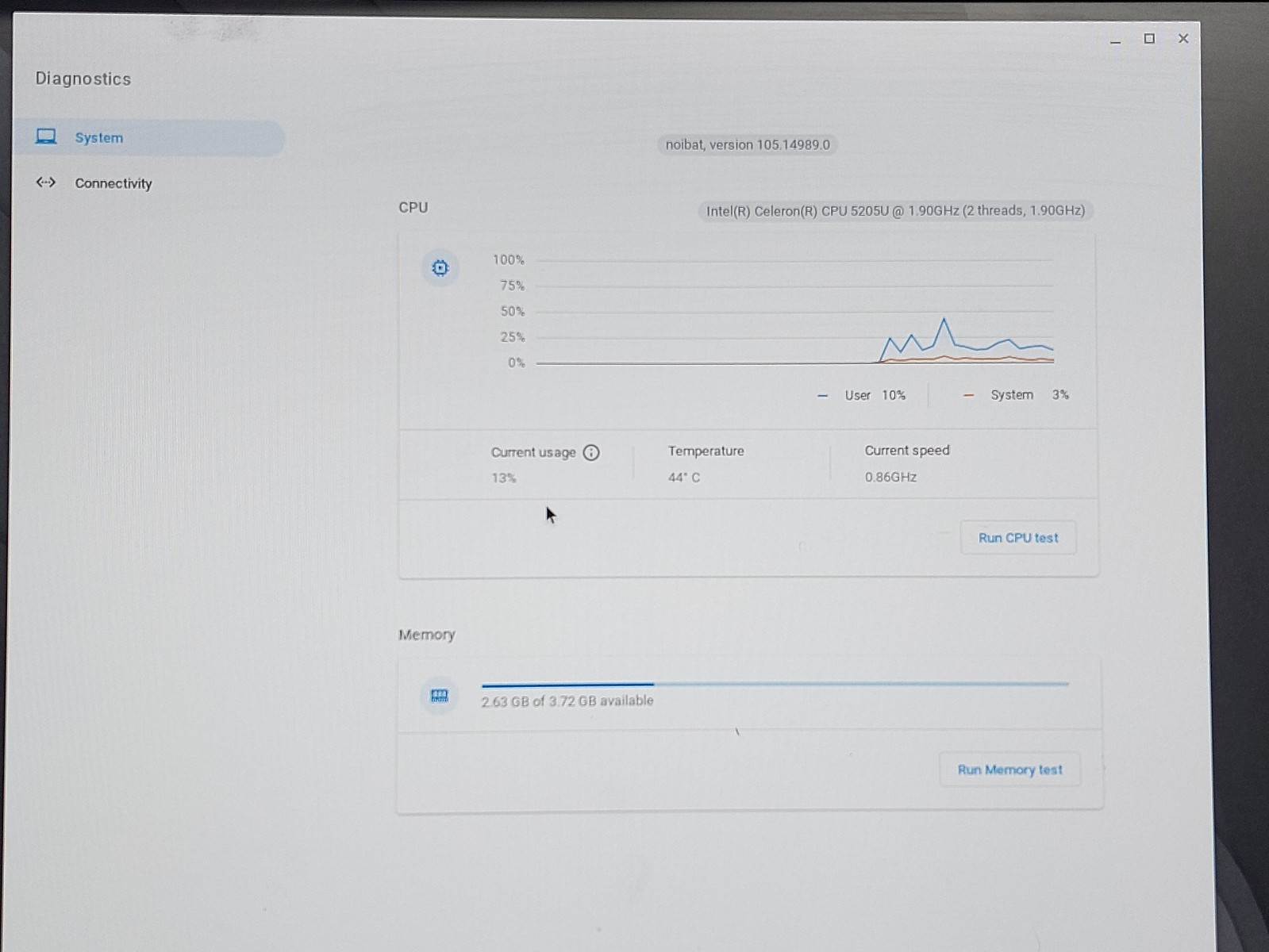This screenshot has height=952, width=1269.
Task: Maximize the Diagnostics window
Action: click(1149, 39)
